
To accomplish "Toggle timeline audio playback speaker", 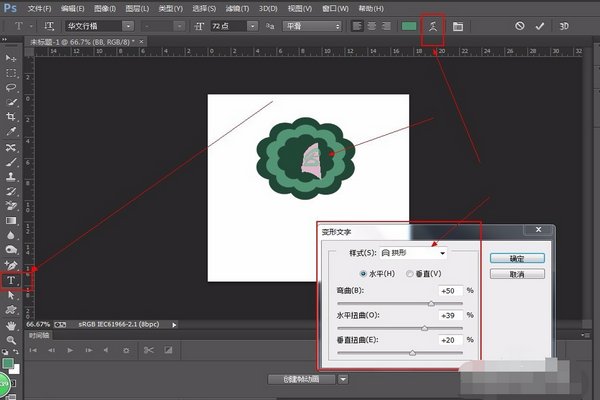I will 106,350.
